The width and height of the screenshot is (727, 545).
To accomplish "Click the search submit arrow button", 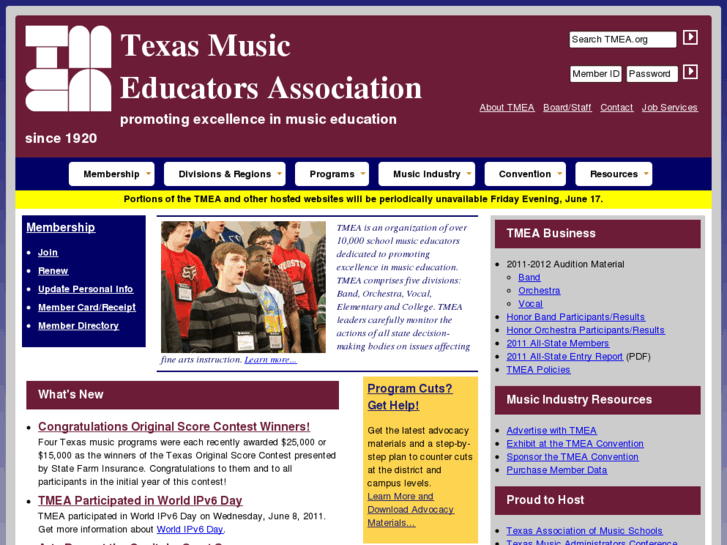I will pos(690,37).
